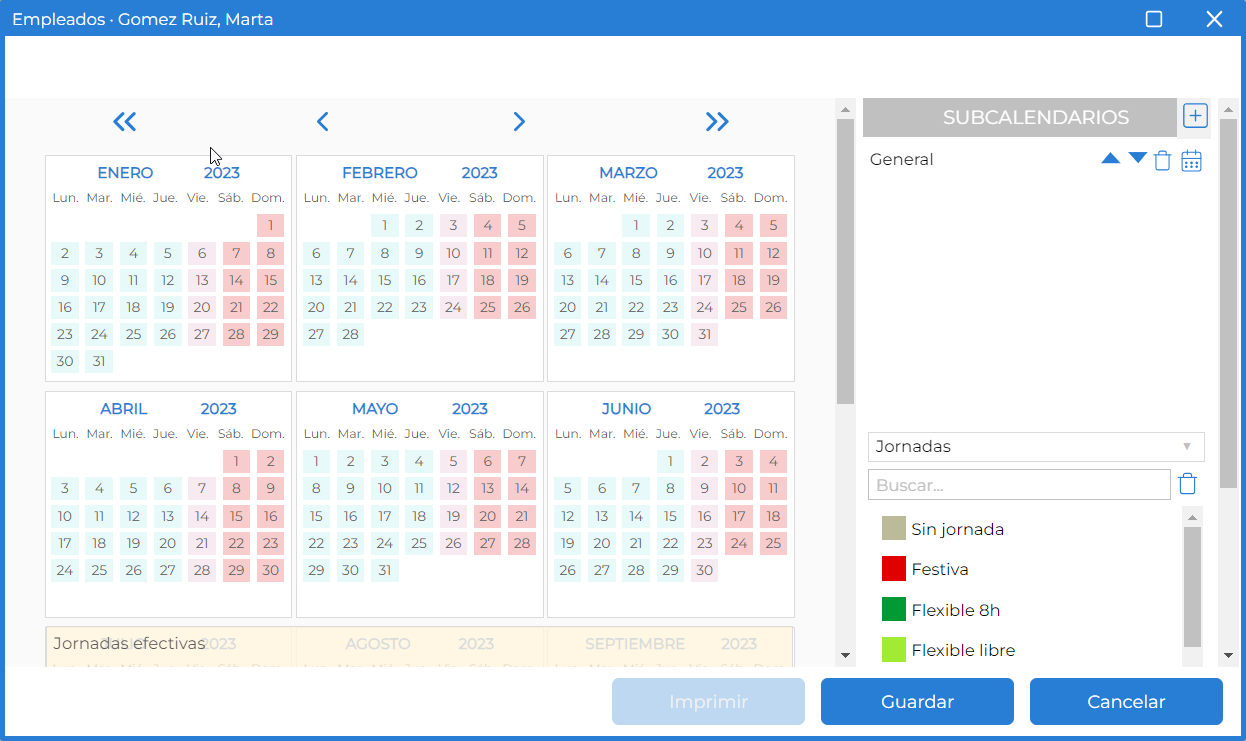Select the Festiva red swatch
Screen dimensions: 1246x741
click(x=893, y=569)
